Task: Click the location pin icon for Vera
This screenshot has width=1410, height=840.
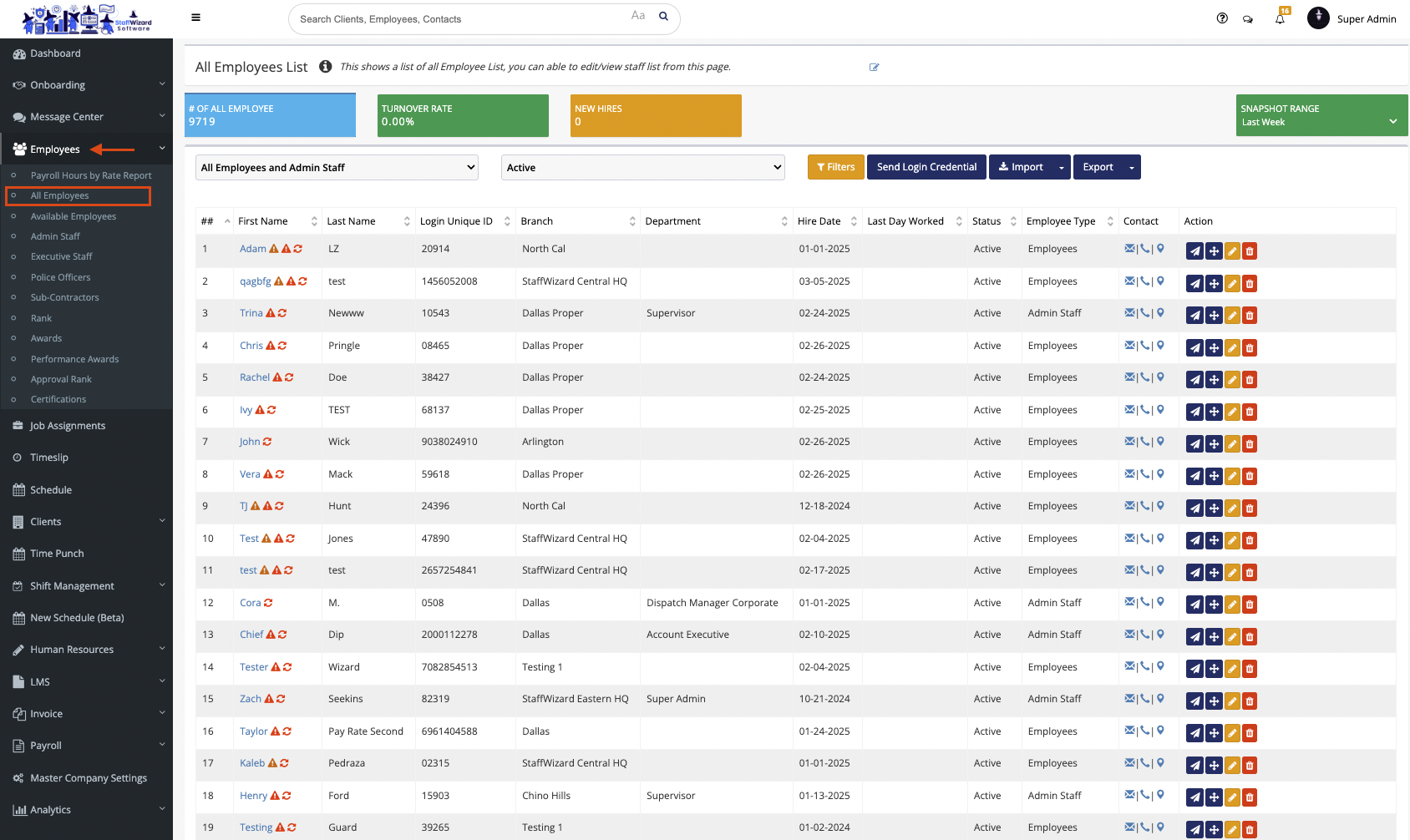Action: pyautogui.click(x=1160, y=474)
